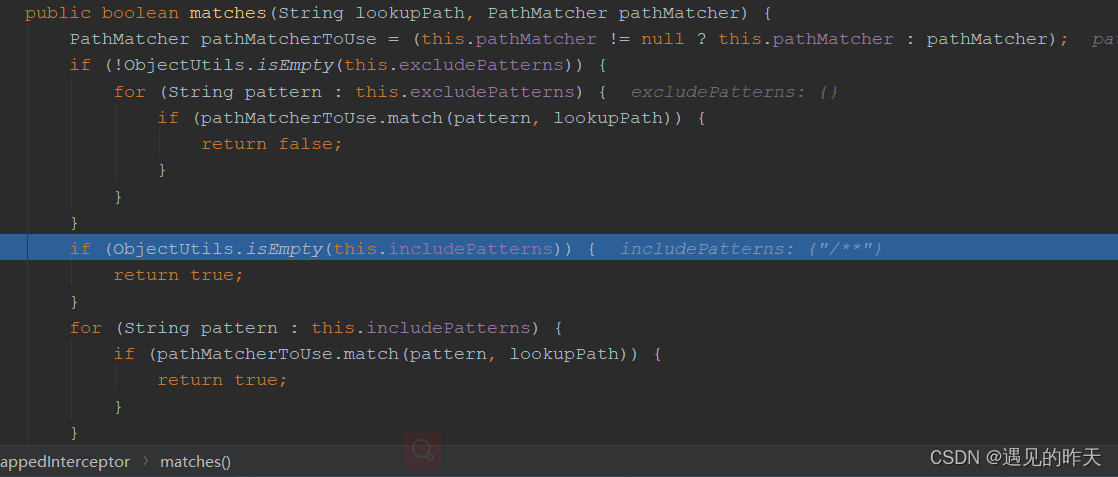Click the 'boolean' return type keyword
The height and width of the screenshot is (477, 1118).
140,13
